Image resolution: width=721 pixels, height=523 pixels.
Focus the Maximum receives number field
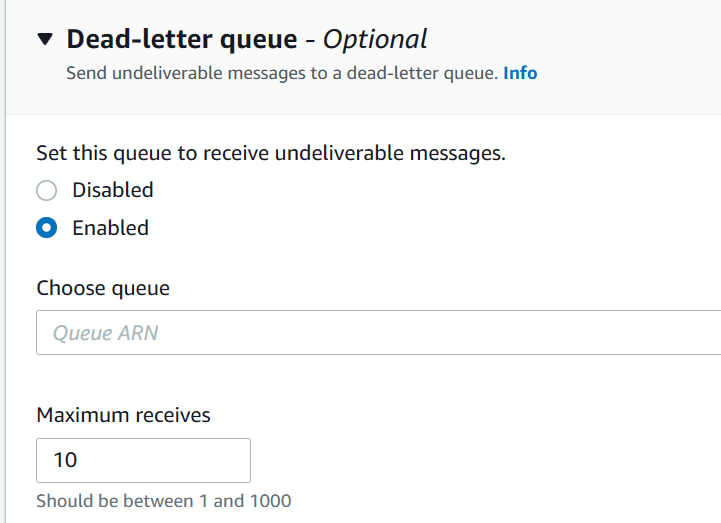(143, 460)
